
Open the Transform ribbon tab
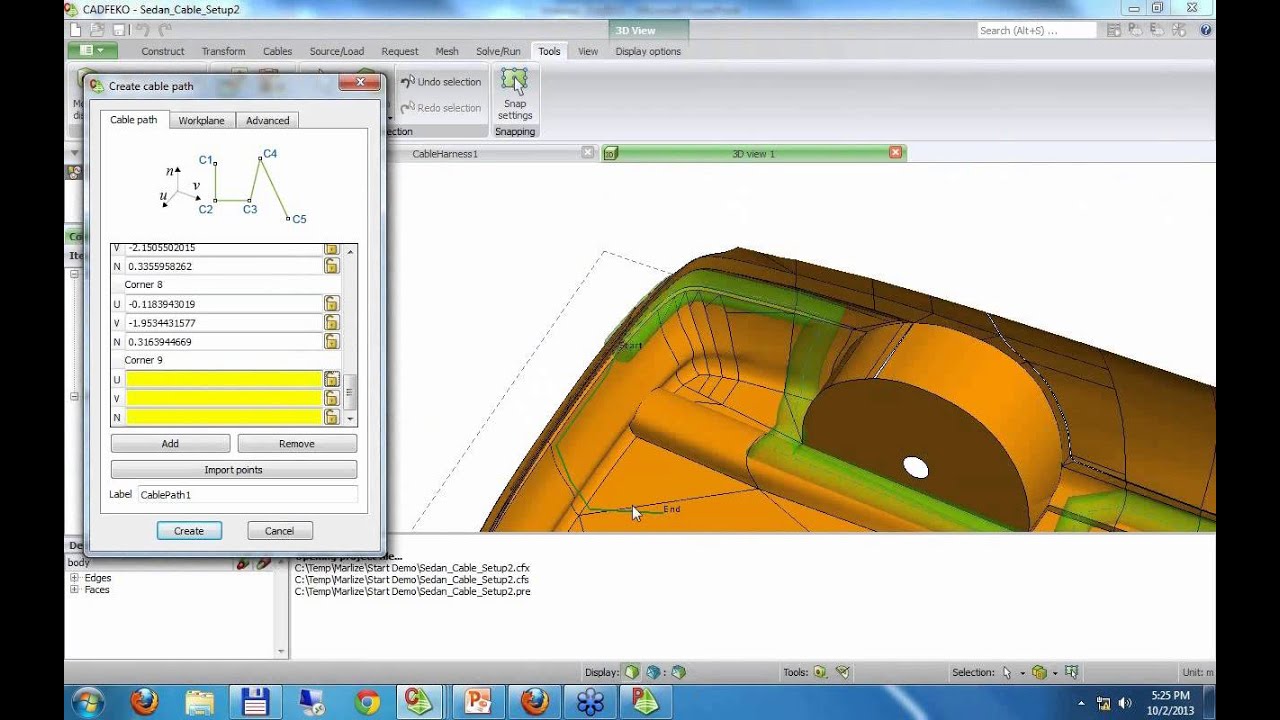[223, 51]
